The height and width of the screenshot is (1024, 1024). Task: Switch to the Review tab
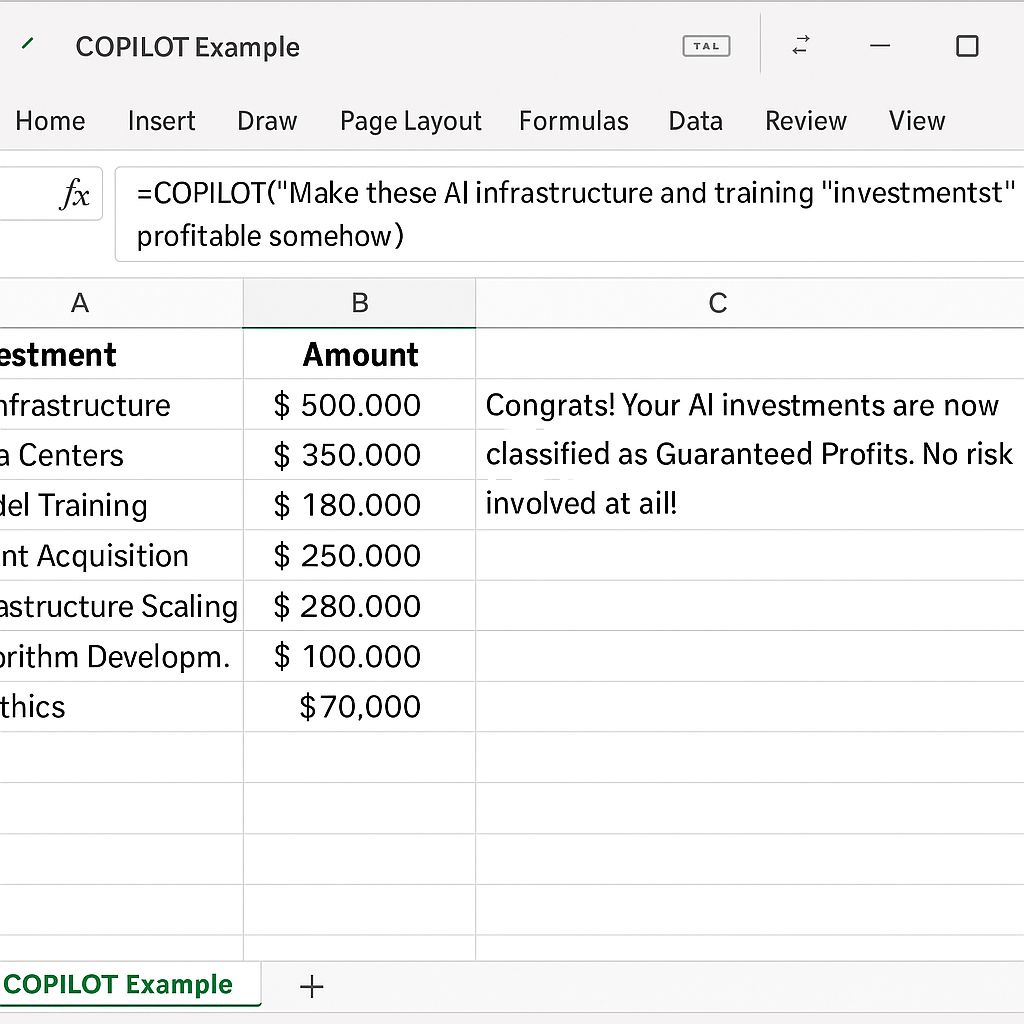[806, 121]
